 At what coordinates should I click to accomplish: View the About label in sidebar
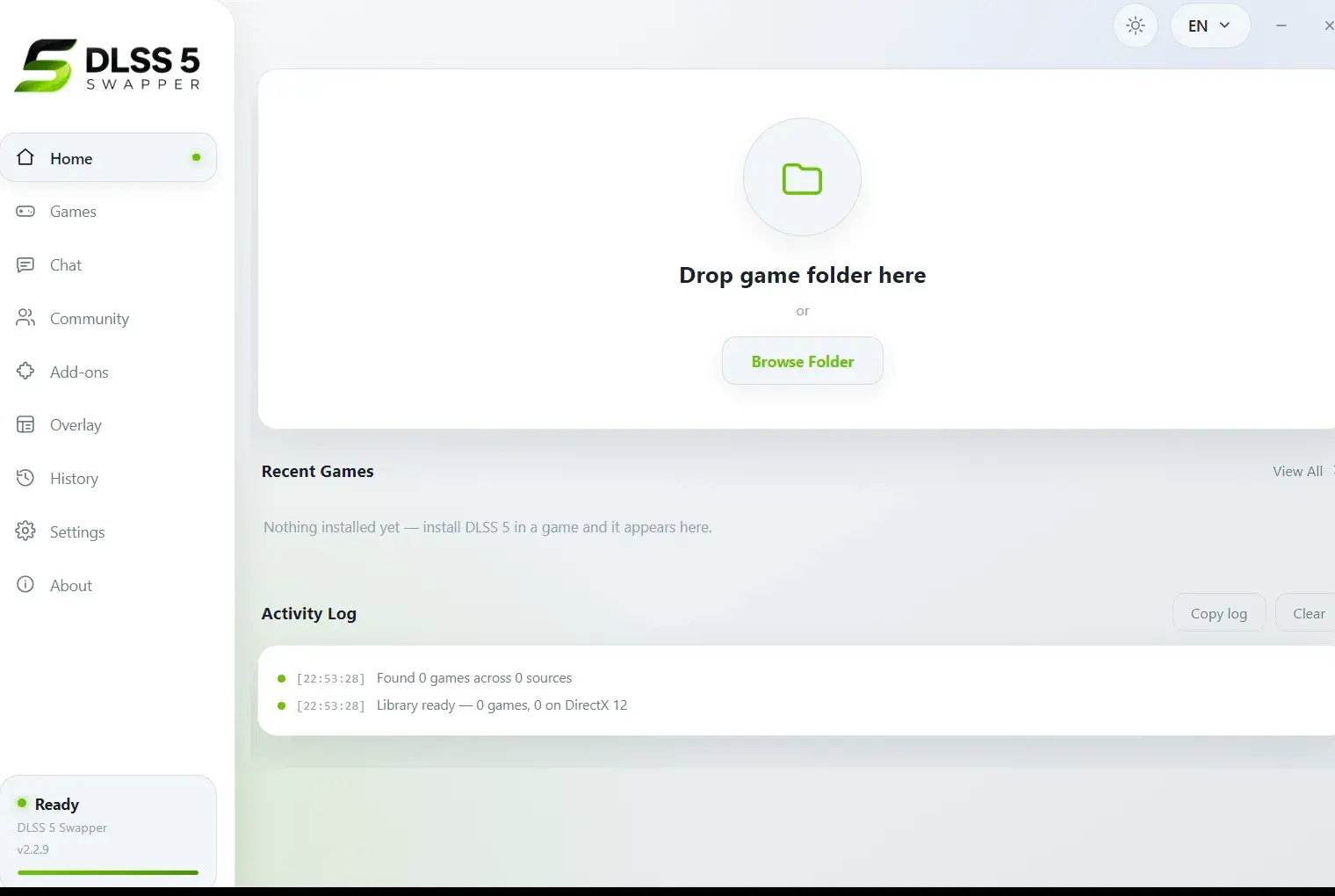pyautogui.click(x=71, y=586)
